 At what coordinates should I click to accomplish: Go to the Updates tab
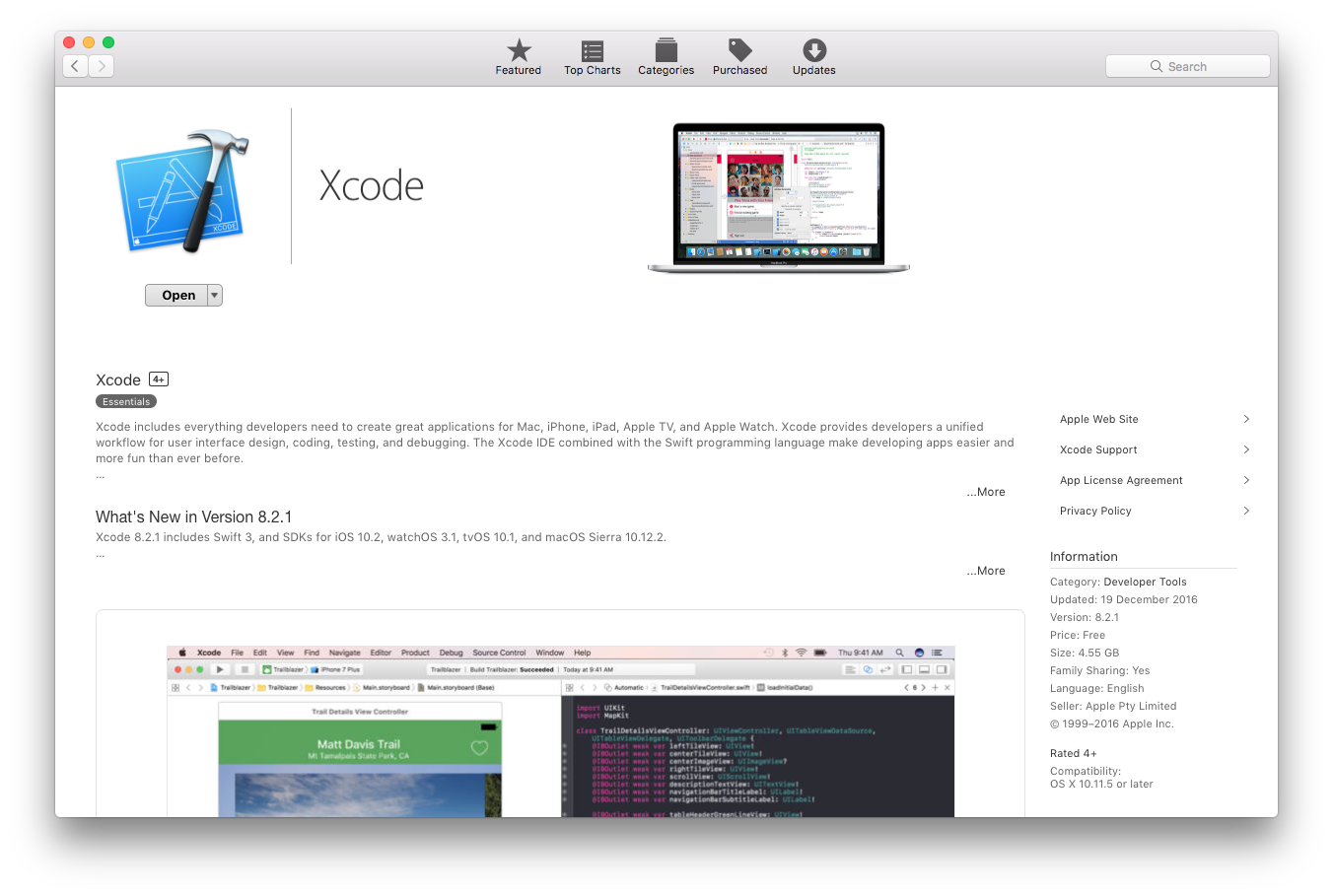point(814,57)
